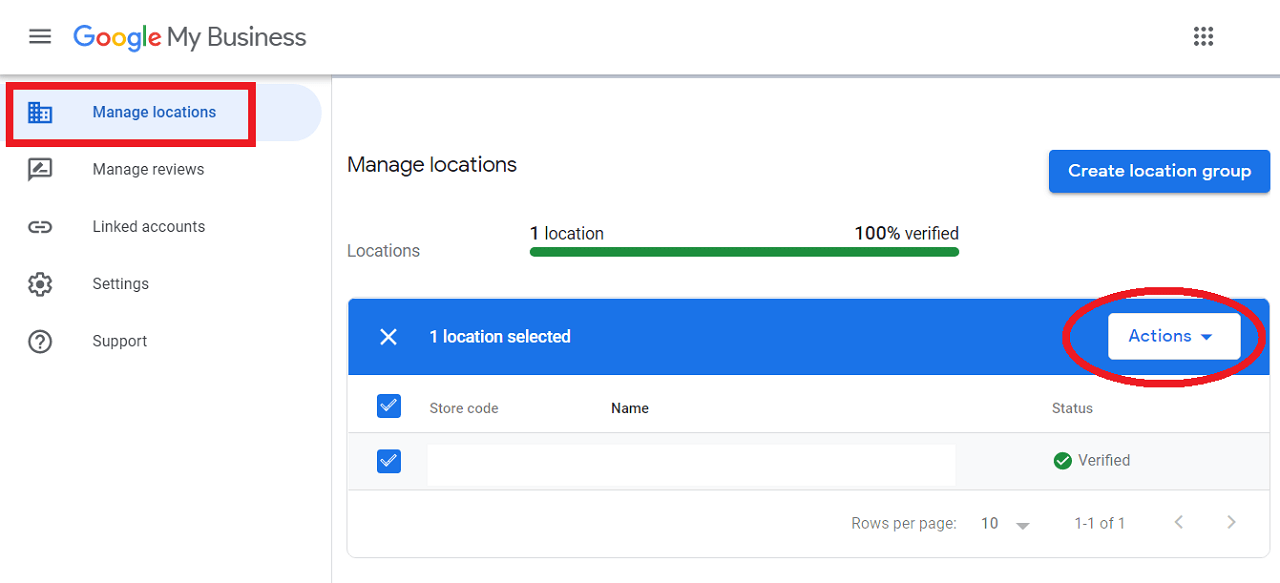Click the green verification progress bar
Viewport: 1280px width, 583px height.
(x=744, y=252)
